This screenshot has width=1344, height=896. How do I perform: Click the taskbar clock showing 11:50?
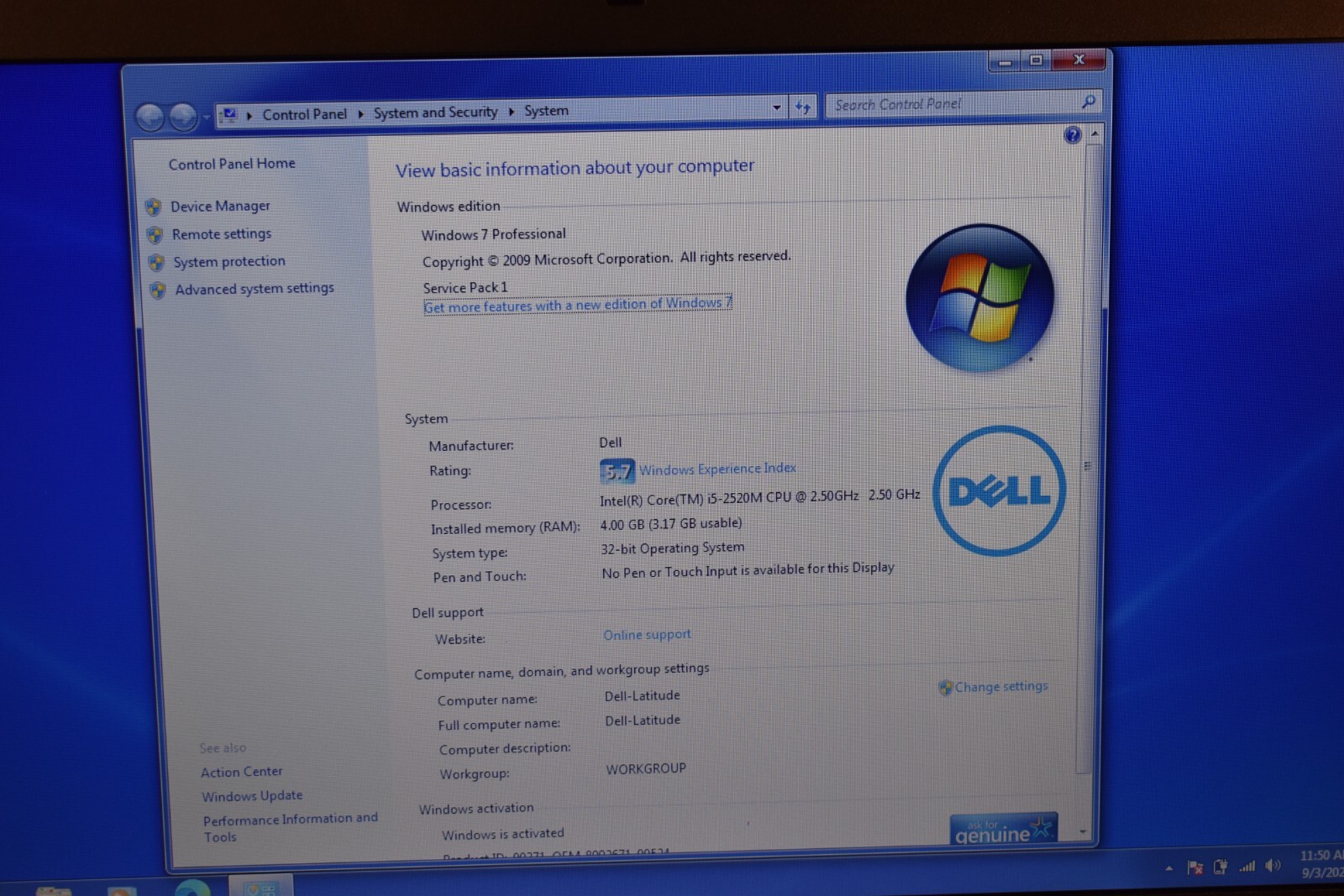[1320, 864]
